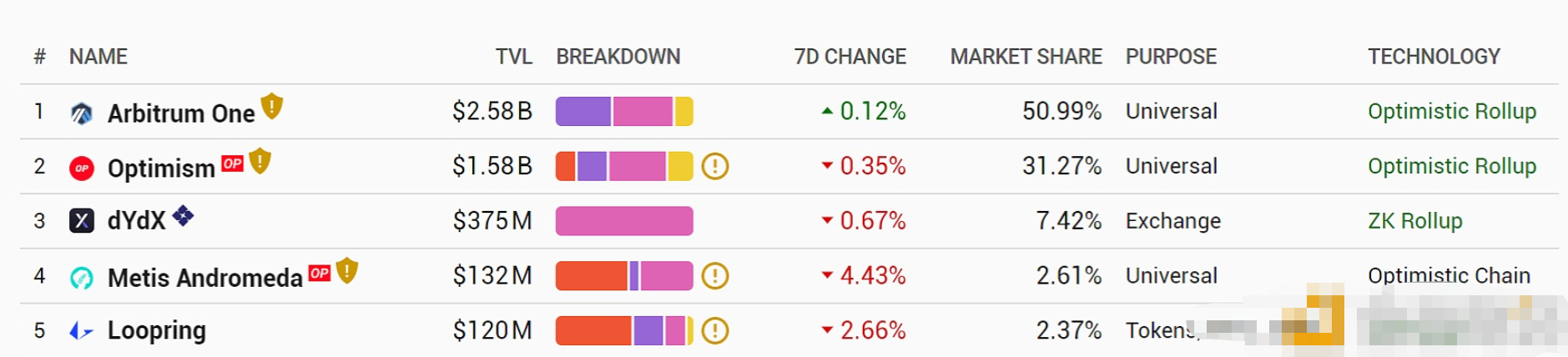Image resolution: width=1568 pixels, height=357 pixels.
Task: Click the OP badge beside Metis Andromeda
Action: (320, 273)
